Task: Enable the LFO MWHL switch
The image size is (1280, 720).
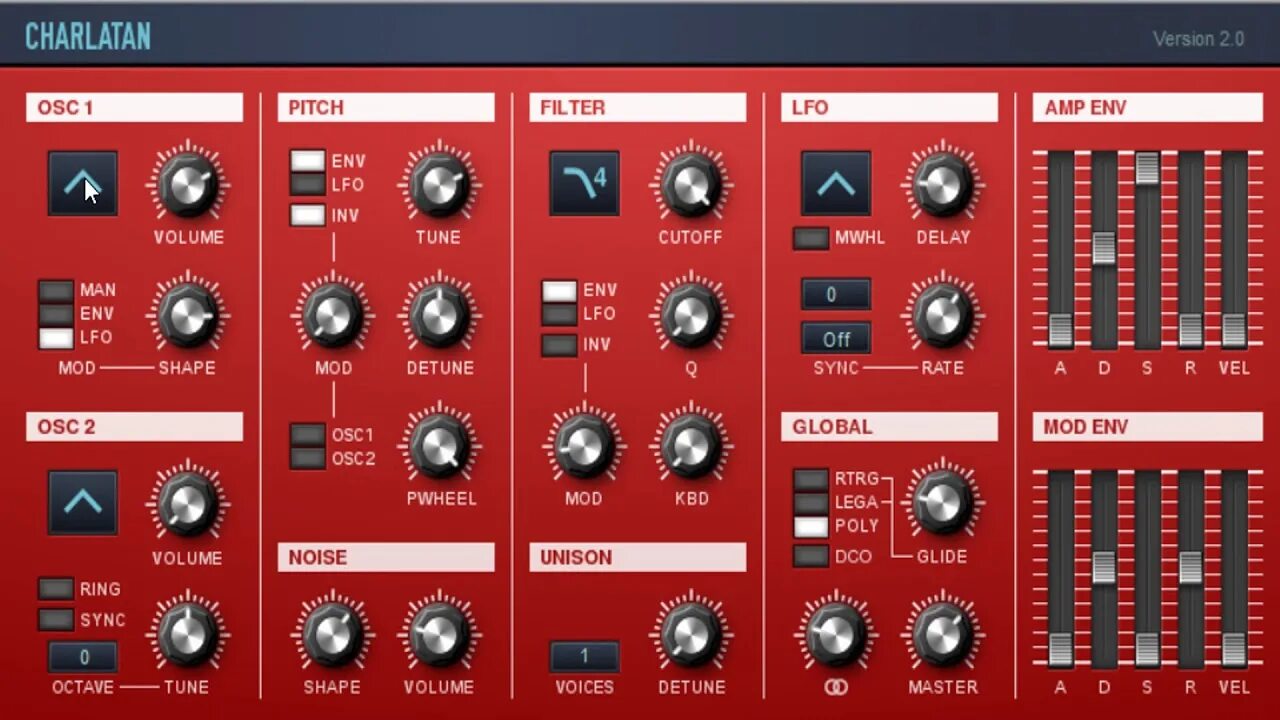Action: pos(811,238)
